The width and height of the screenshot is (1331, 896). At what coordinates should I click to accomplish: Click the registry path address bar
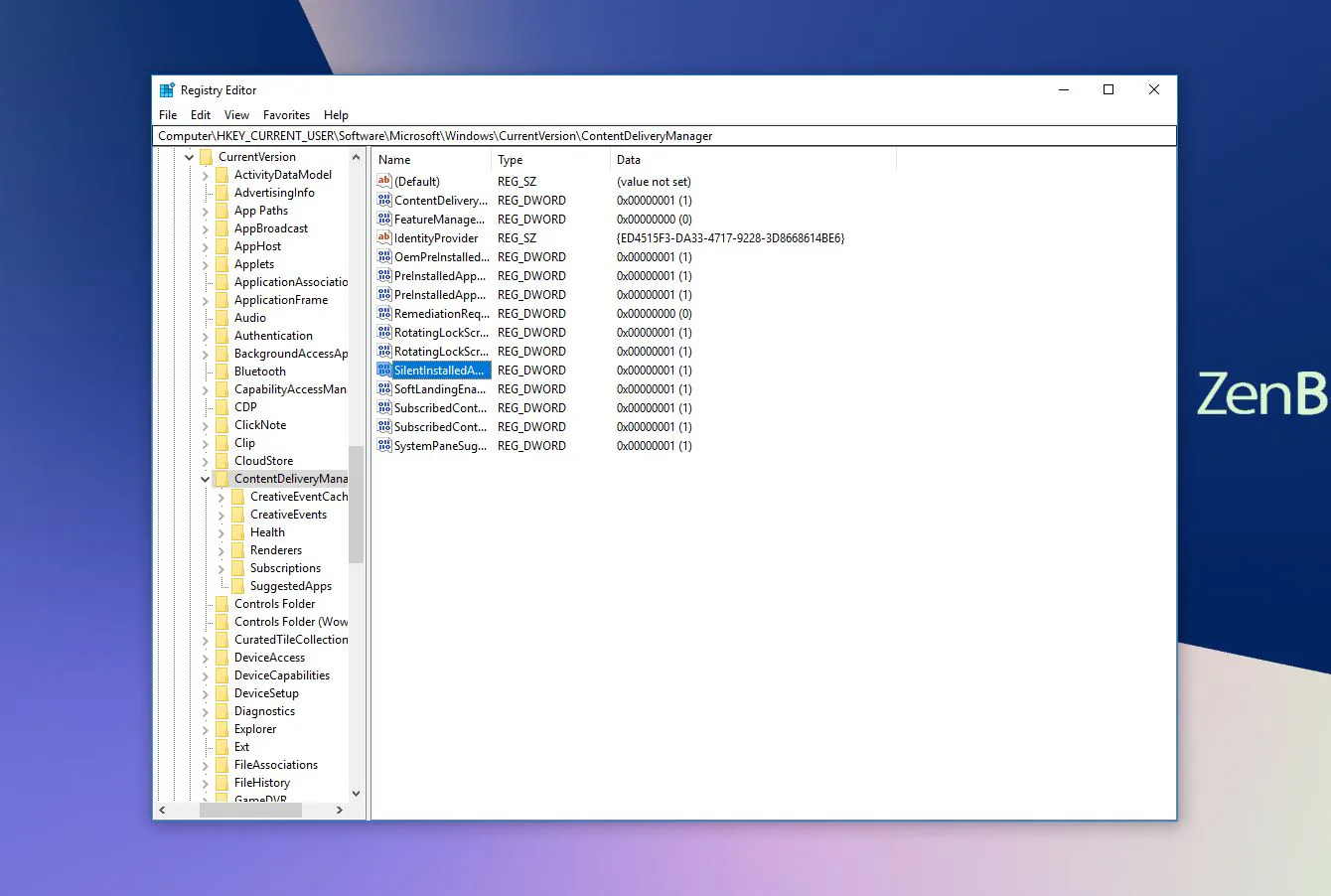click(x=665, y=136)
